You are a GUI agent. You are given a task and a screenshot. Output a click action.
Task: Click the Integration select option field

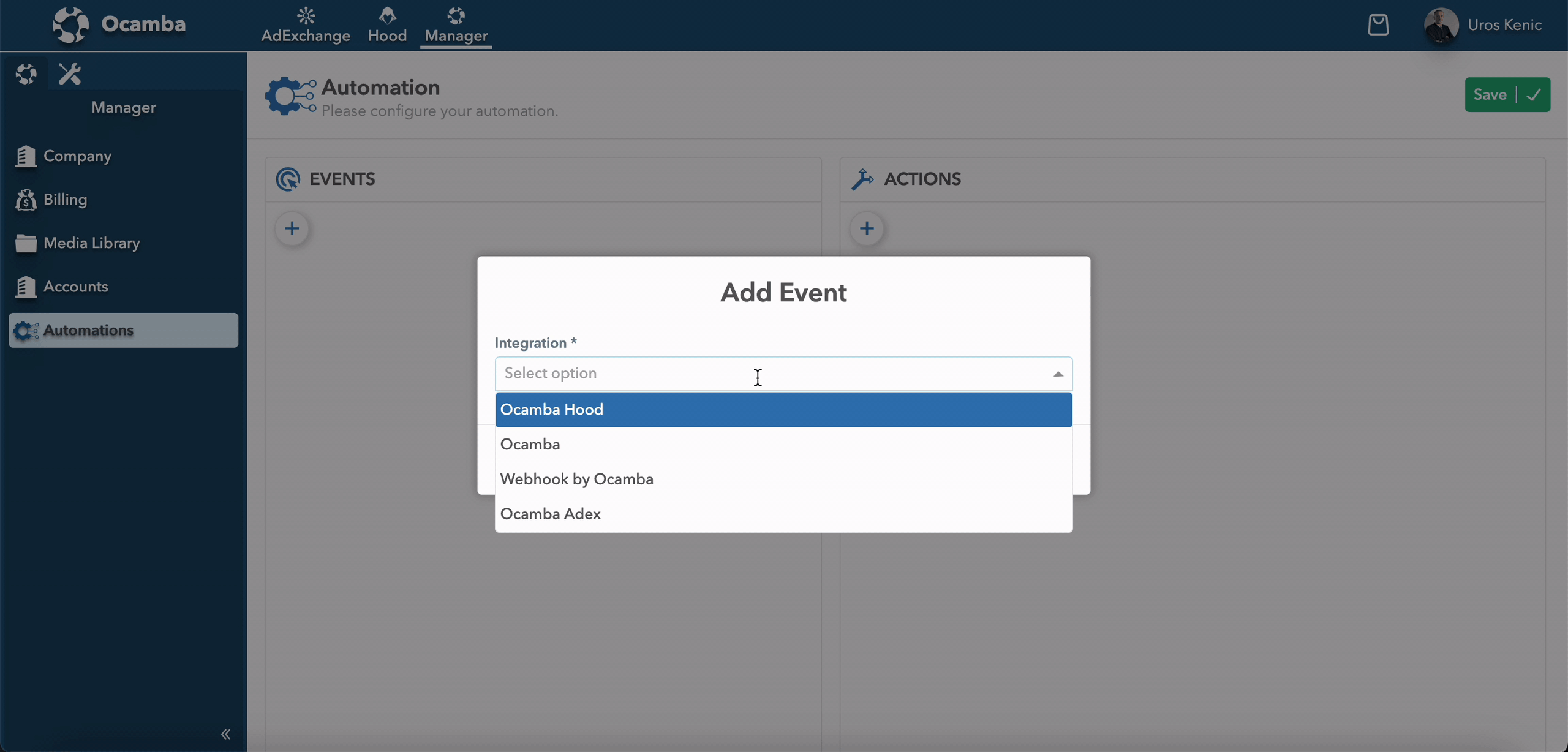[783, 374]
